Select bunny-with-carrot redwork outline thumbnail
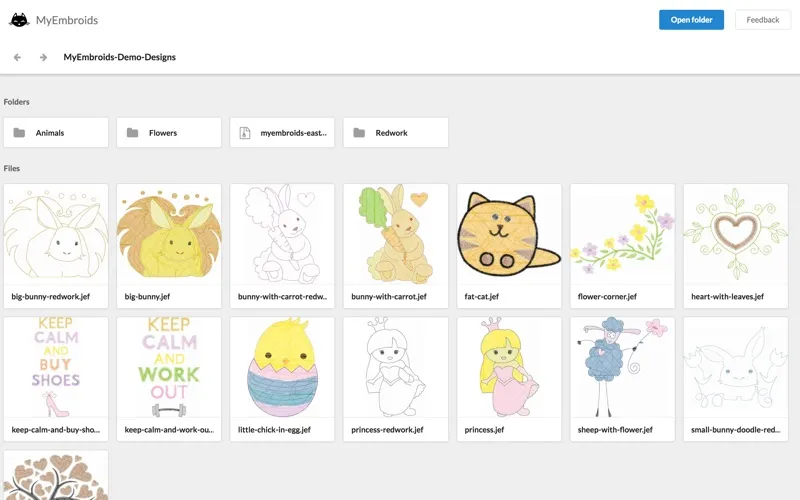 282,234
